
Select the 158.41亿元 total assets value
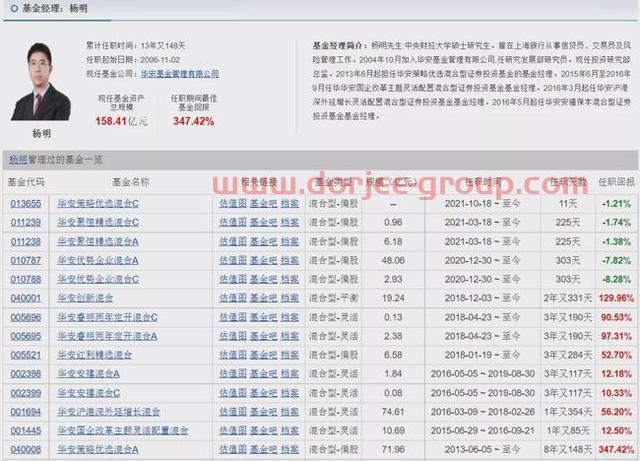point(121,121)
